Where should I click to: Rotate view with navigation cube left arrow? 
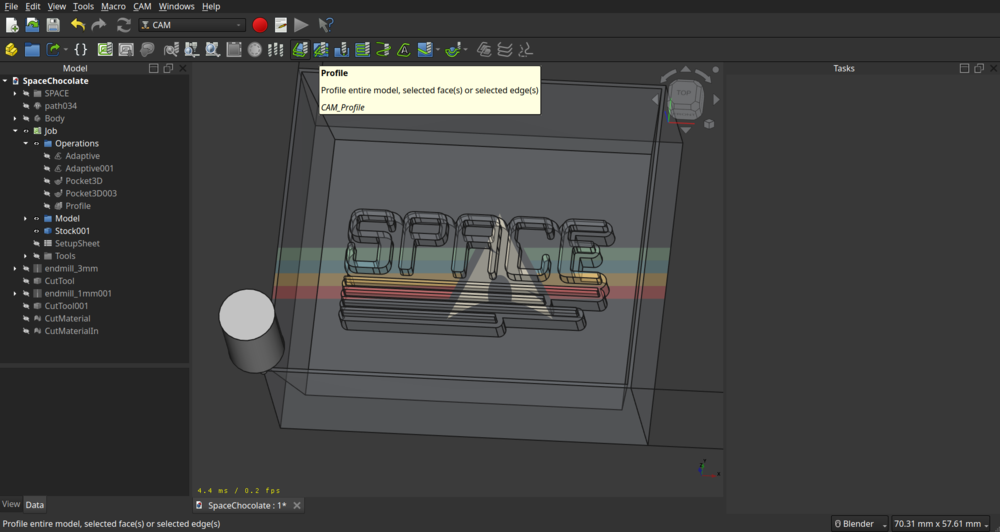click(x=655, y=100)
